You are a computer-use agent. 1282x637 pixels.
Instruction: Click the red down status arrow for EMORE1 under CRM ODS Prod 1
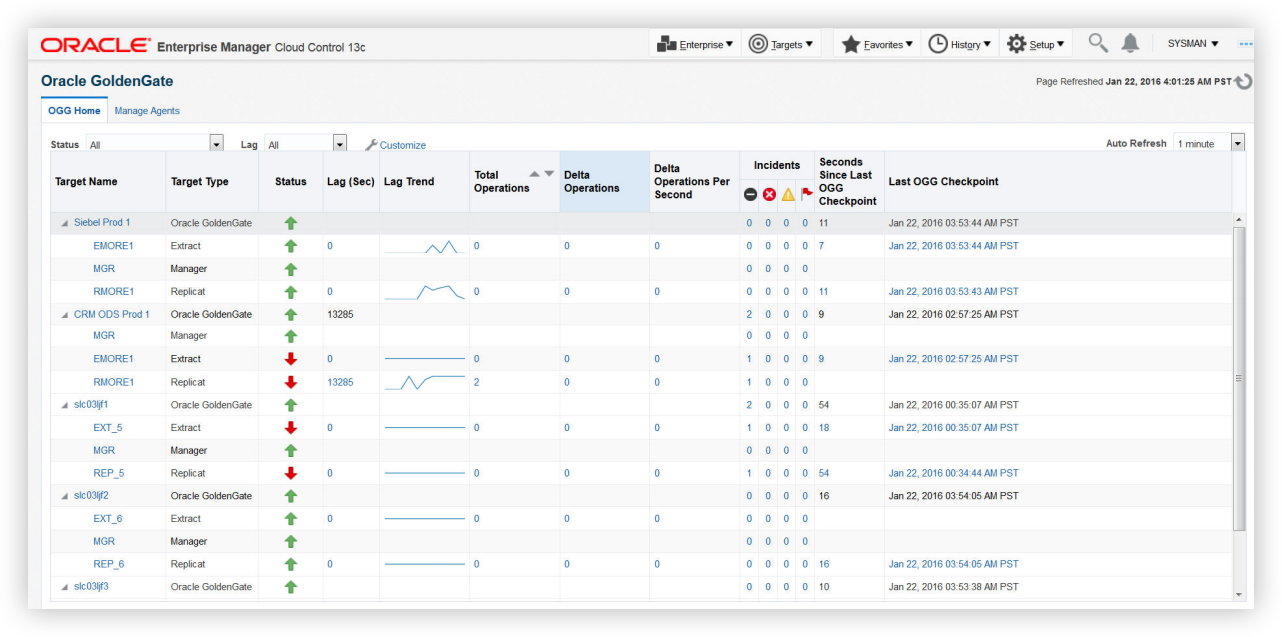pyautogui.click(x=291, y=359)
